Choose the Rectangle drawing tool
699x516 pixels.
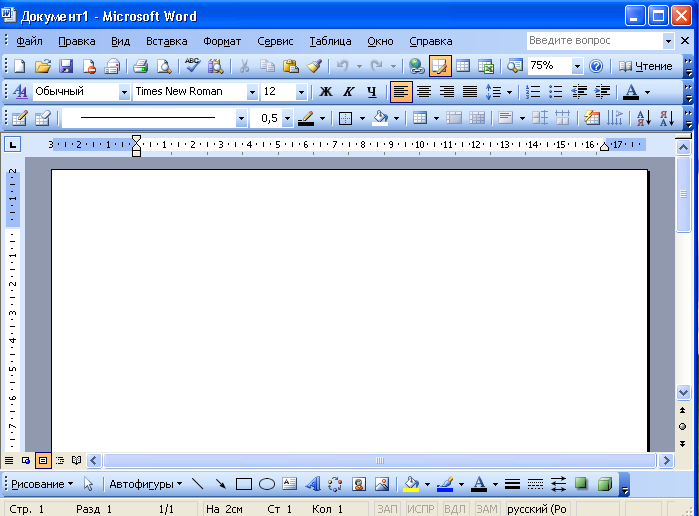243,484
